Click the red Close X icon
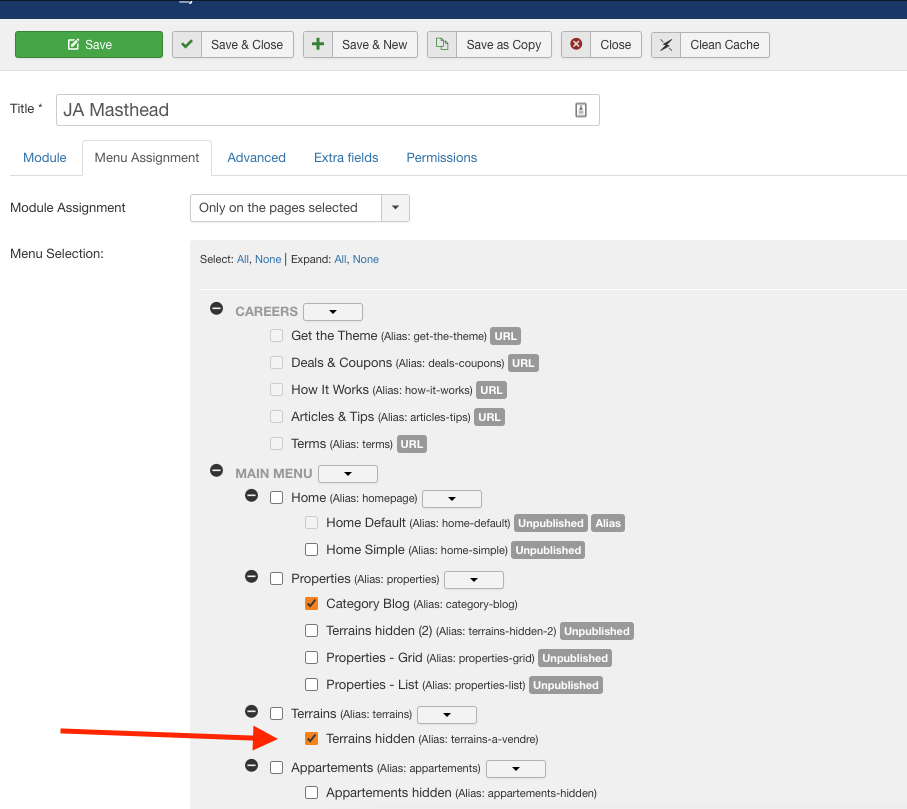 tap(575, 45)
